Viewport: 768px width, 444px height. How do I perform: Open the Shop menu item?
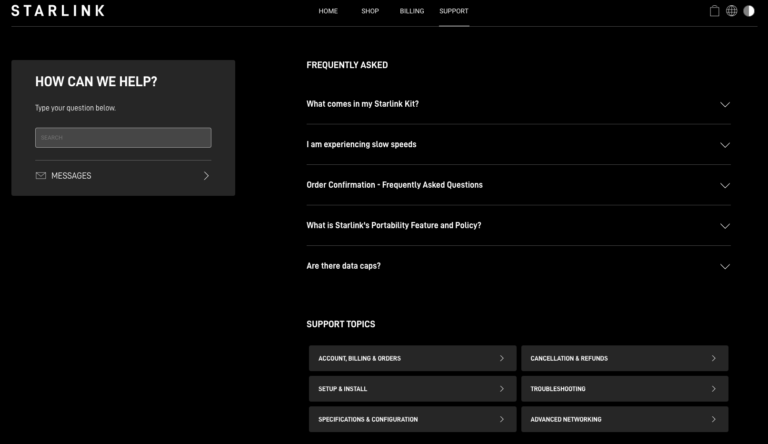coord(370,11)
